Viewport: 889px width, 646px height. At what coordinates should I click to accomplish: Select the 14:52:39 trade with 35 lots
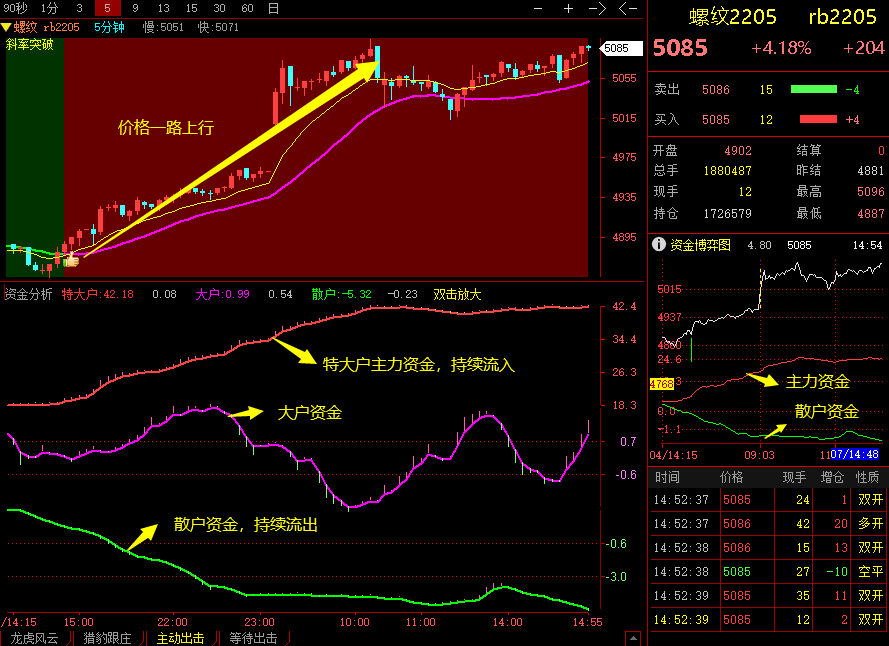coord(768,596)
